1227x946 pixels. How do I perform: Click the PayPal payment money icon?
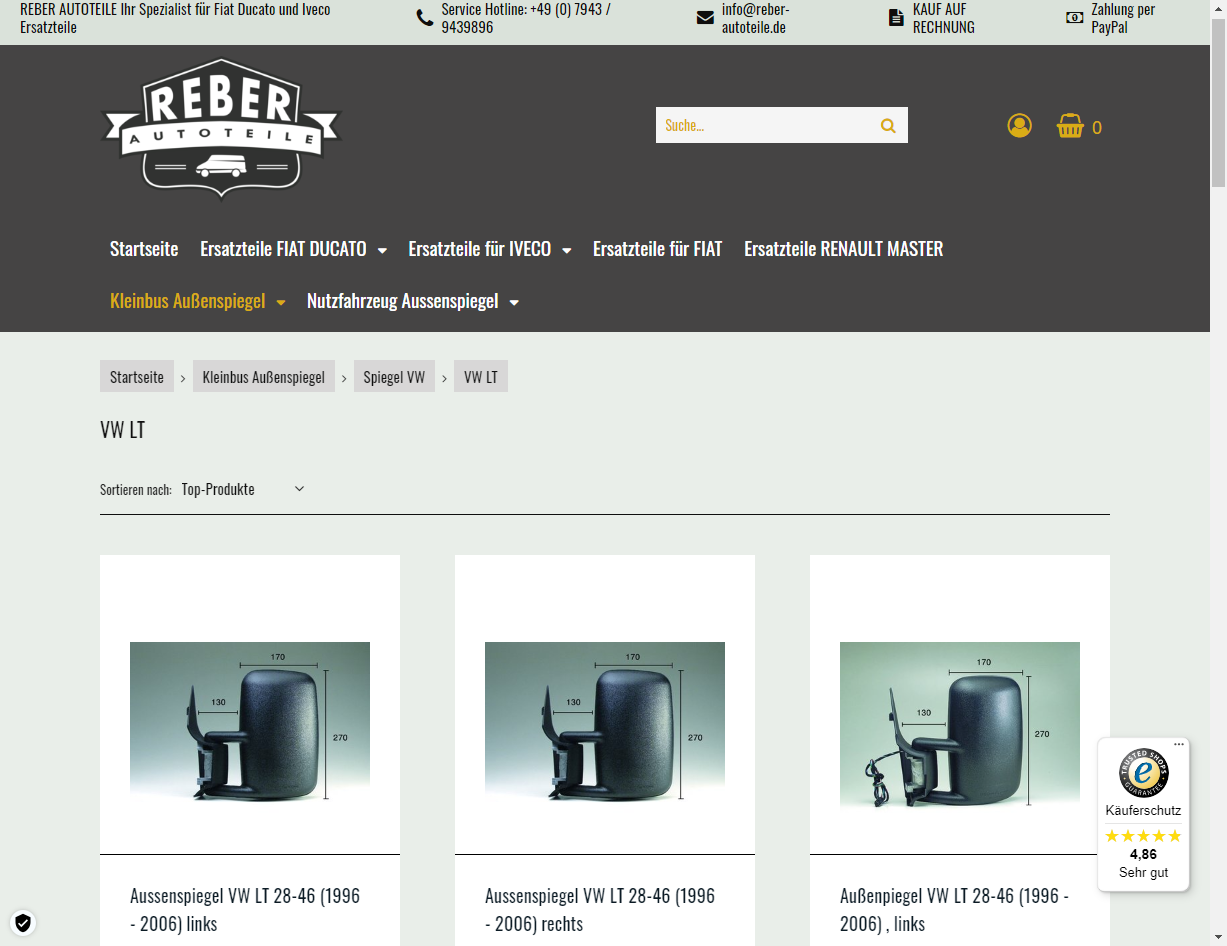click(x=1074, y=18)
